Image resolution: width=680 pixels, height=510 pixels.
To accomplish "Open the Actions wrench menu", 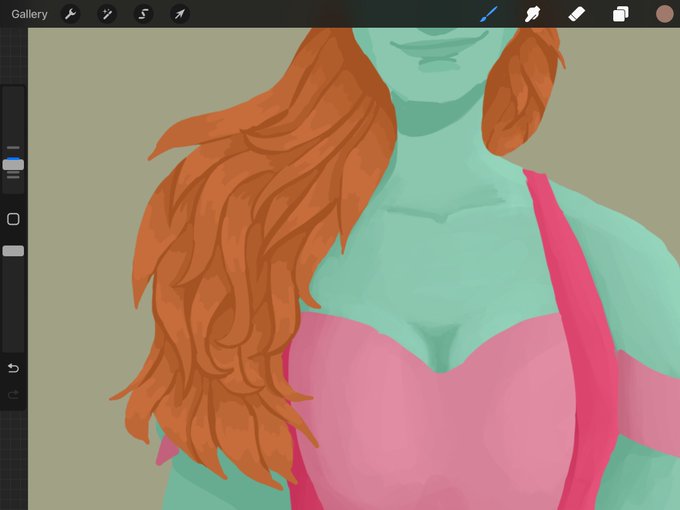I will point(71,14).
